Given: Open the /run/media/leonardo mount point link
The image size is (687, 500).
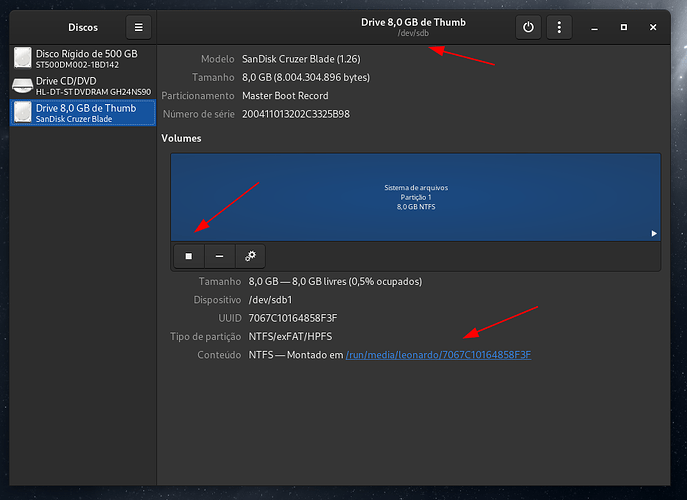Looking at the screenshot, I should coord(438,354).
